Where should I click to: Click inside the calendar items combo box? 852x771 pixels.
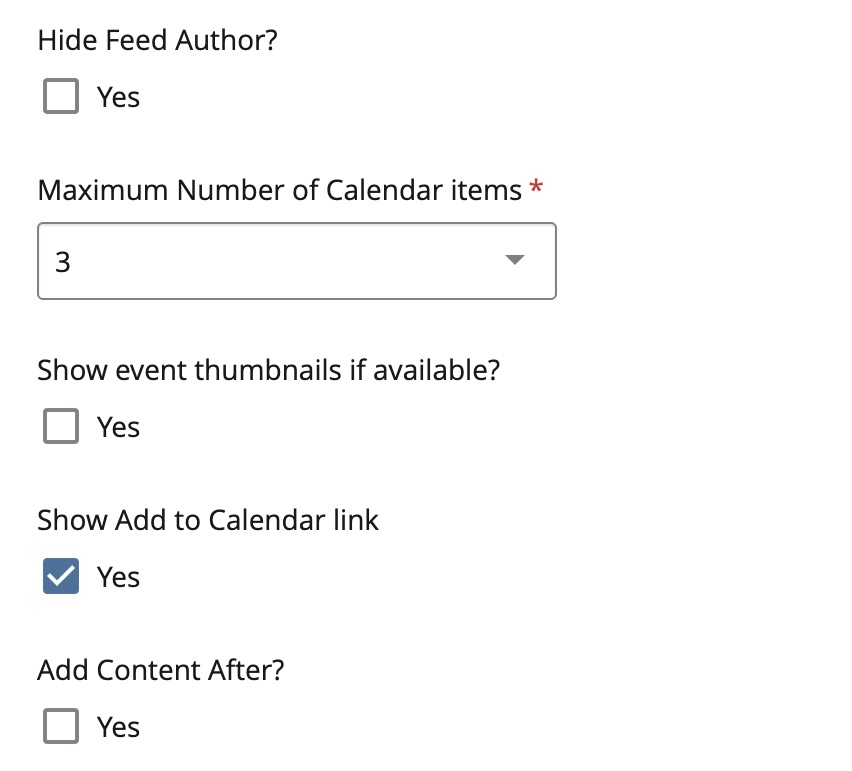pyautogui.click(x=250, y=261)
